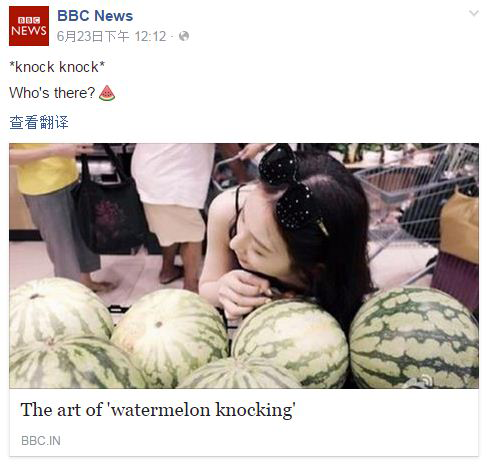This screenshot has width=489, height=466.
Task: Click the BBC.IN source domain
Action: (x=41, y=441)
